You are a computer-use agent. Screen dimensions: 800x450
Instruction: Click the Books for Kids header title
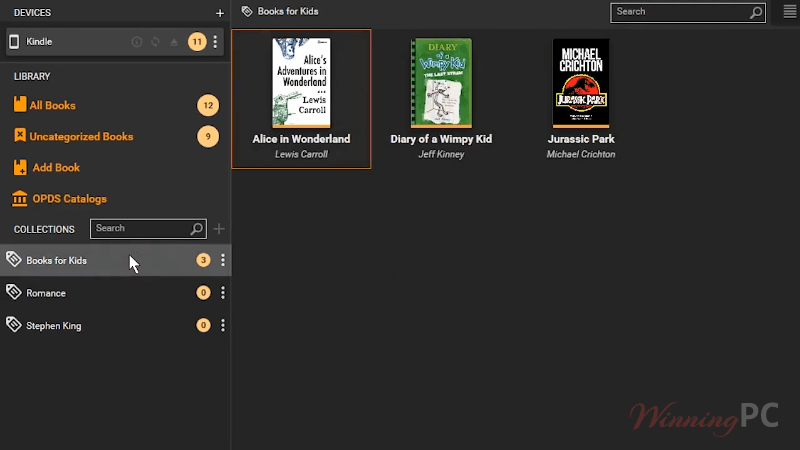288,11
